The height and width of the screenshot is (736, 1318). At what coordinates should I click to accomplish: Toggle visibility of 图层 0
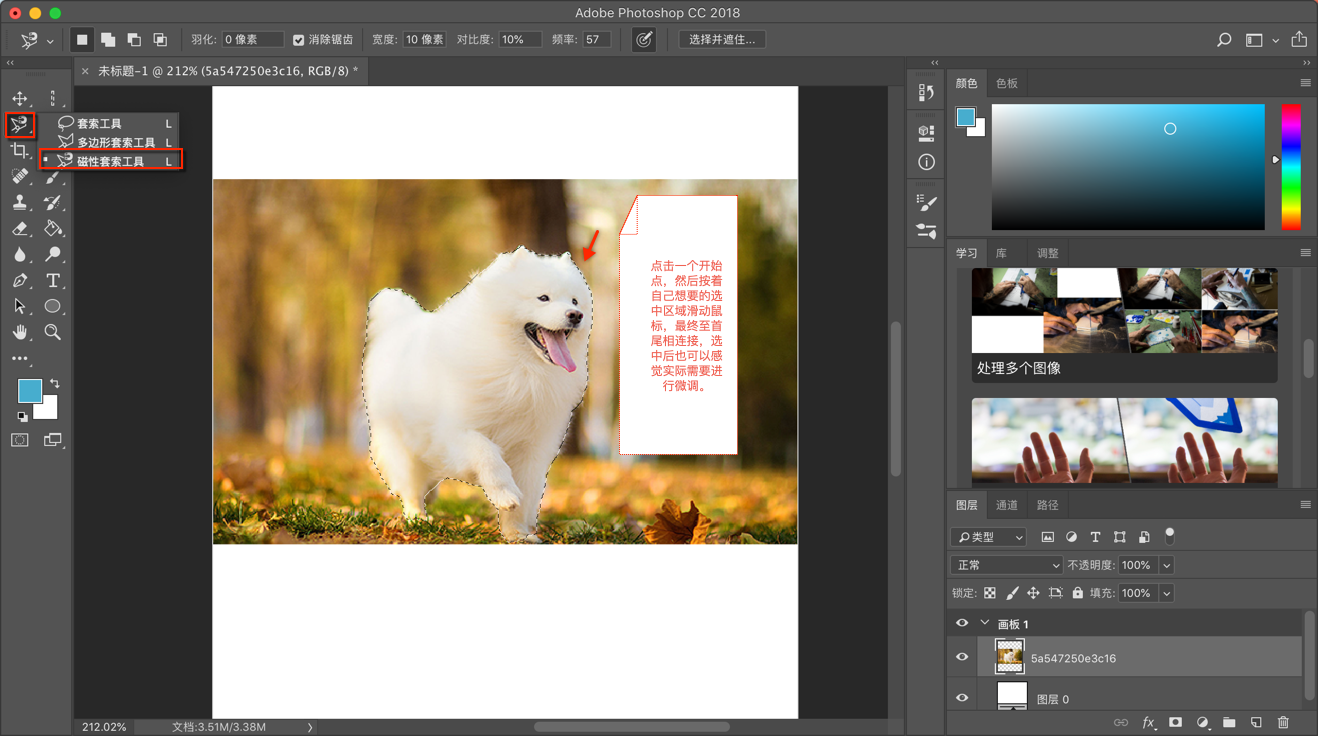962,698
